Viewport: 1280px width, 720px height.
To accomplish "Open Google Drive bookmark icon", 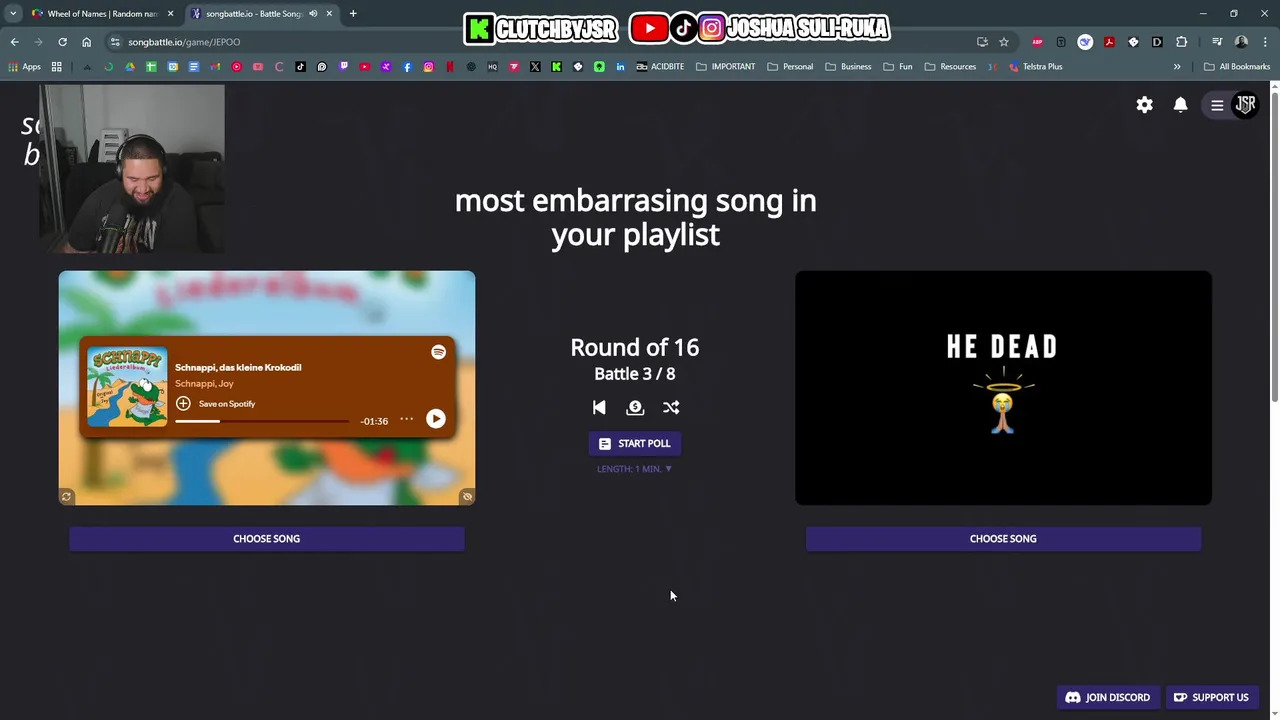I will [130, 67].
